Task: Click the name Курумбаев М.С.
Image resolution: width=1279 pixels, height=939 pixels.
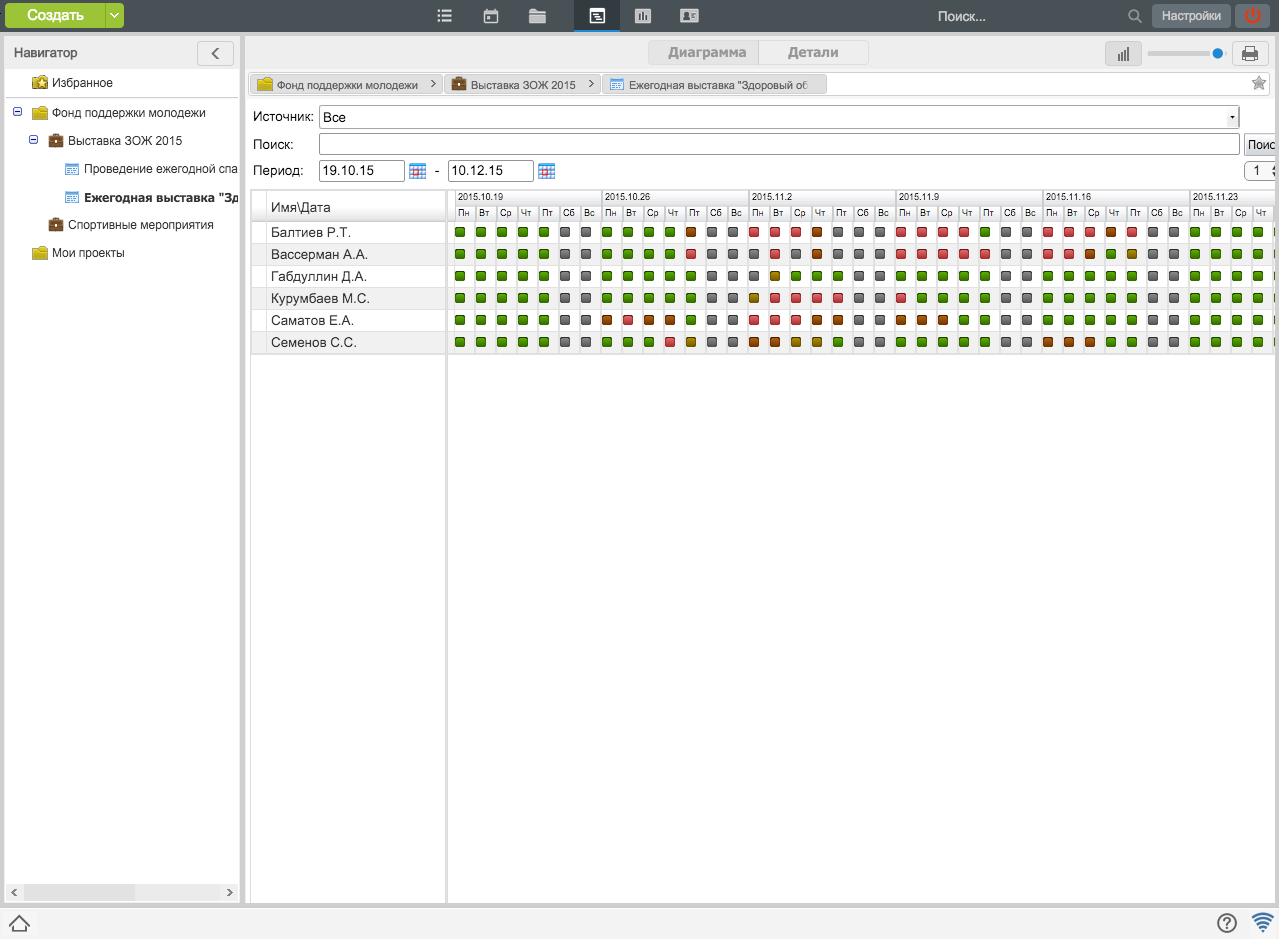Action: pos(320,298)
